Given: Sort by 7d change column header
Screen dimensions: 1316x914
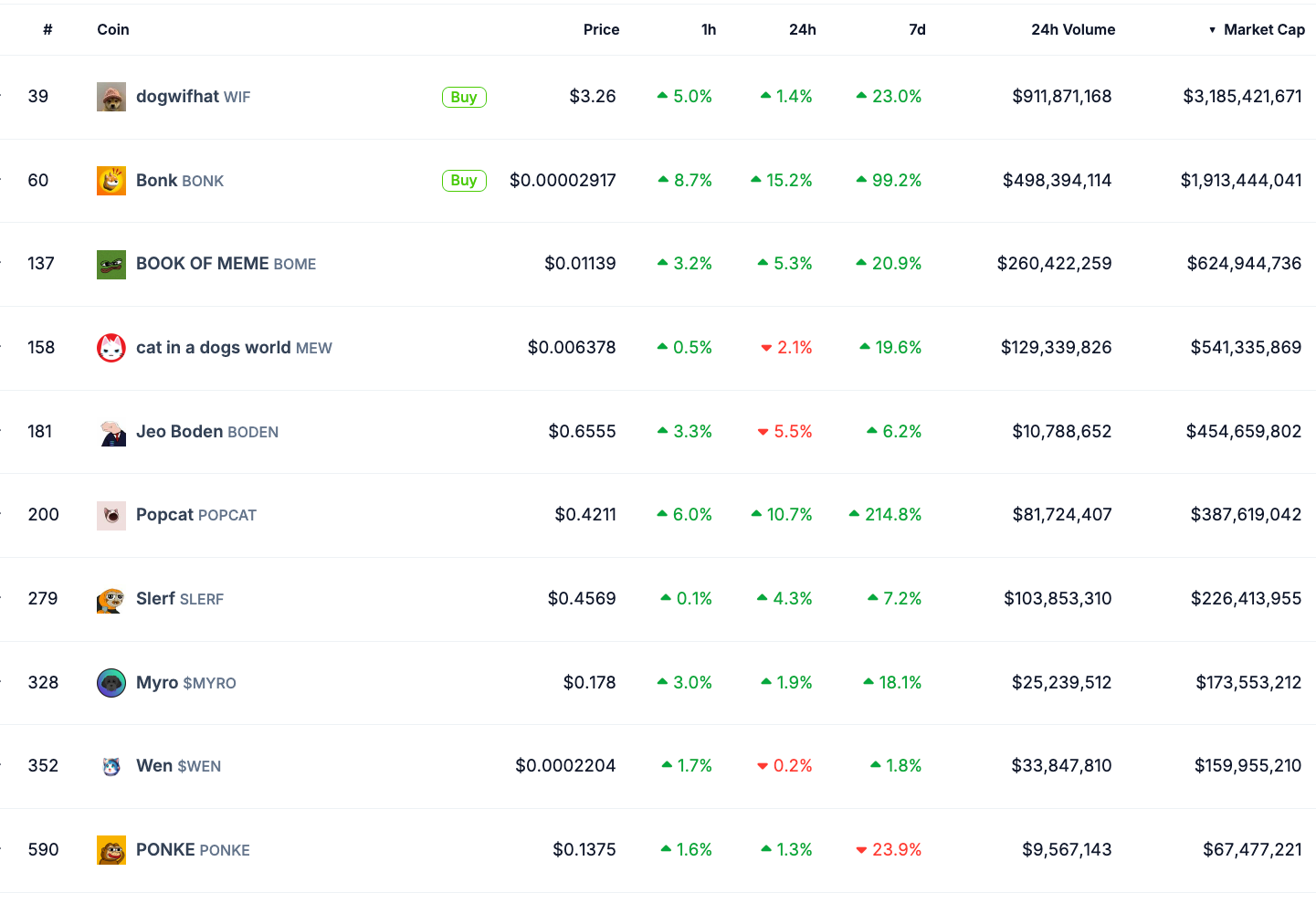Looking at the screenshot, I should pos(917,30).
